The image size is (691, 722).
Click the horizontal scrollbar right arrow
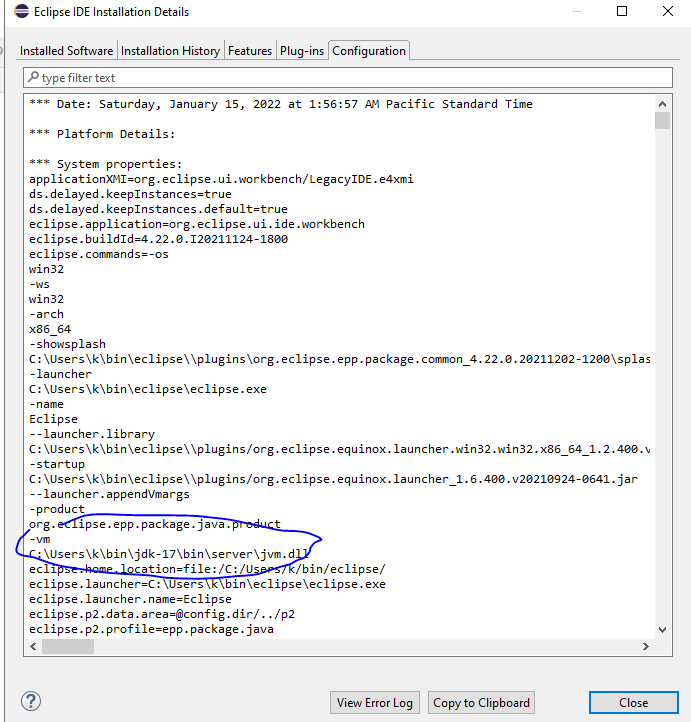pos(645,646)
